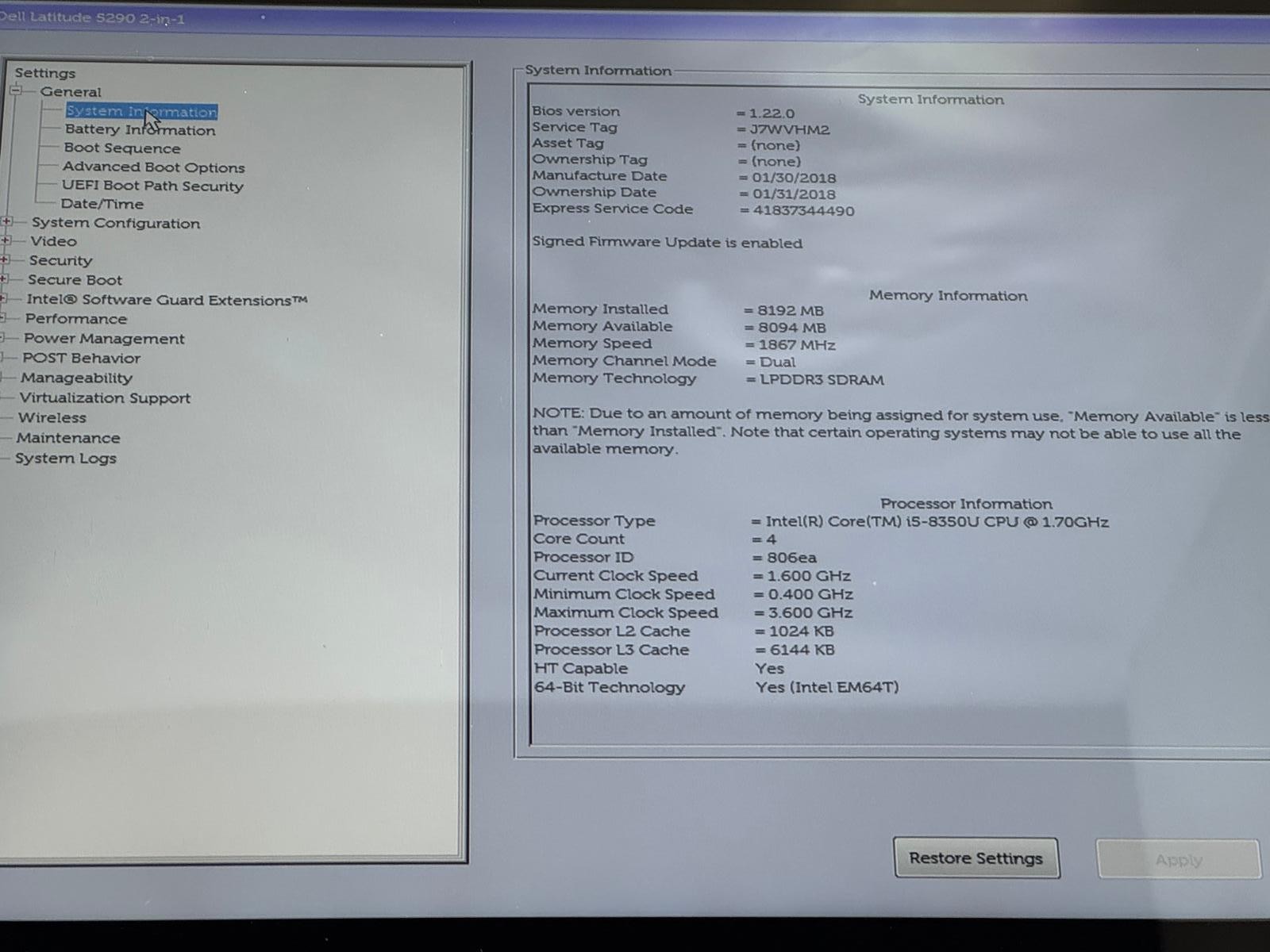Expand the Video settings node

(x=6, y=240)
